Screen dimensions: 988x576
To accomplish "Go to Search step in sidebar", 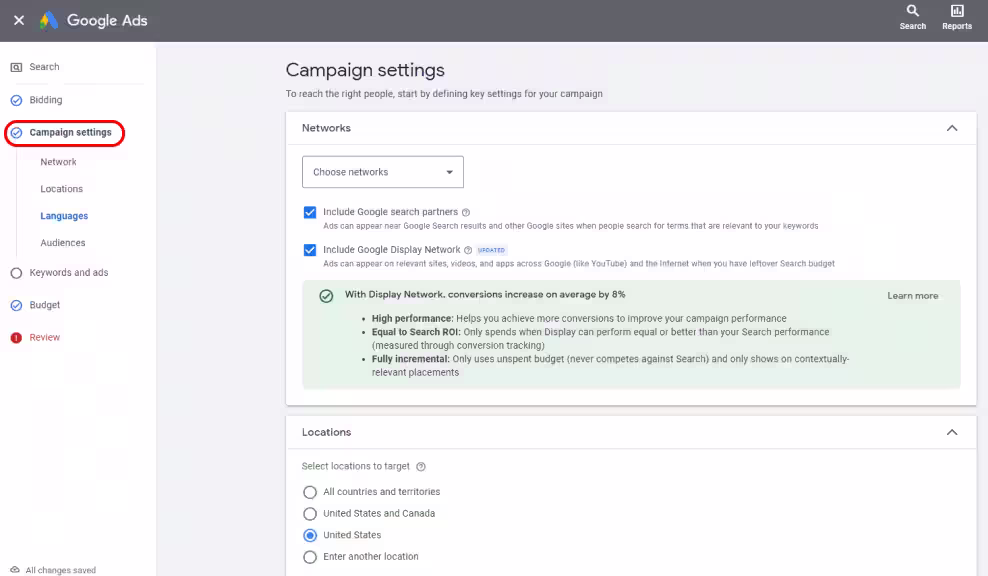I will click(44, 67).
